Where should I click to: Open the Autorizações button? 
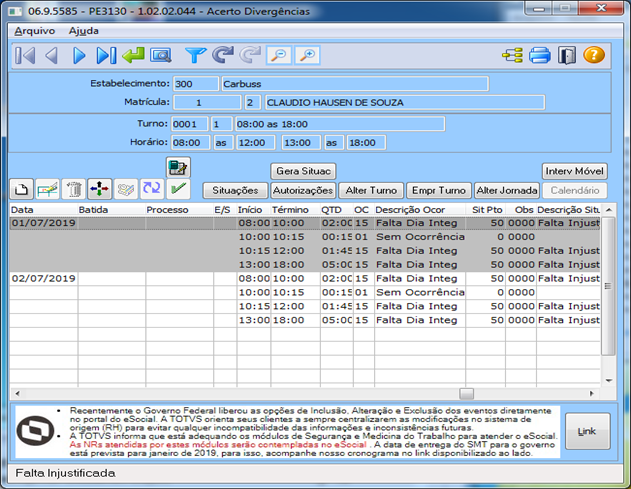point(303,190)
